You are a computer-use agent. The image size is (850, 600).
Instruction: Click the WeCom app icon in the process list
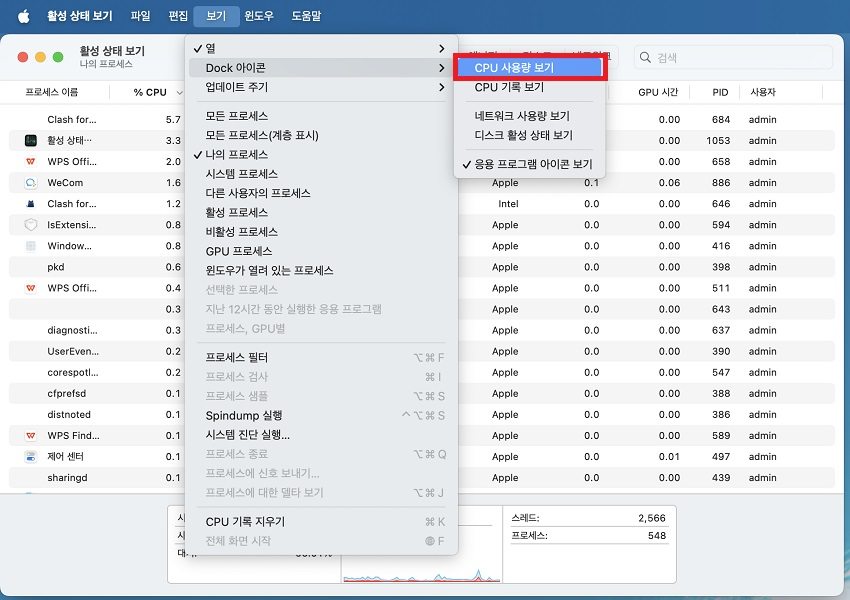click(30, 182)
